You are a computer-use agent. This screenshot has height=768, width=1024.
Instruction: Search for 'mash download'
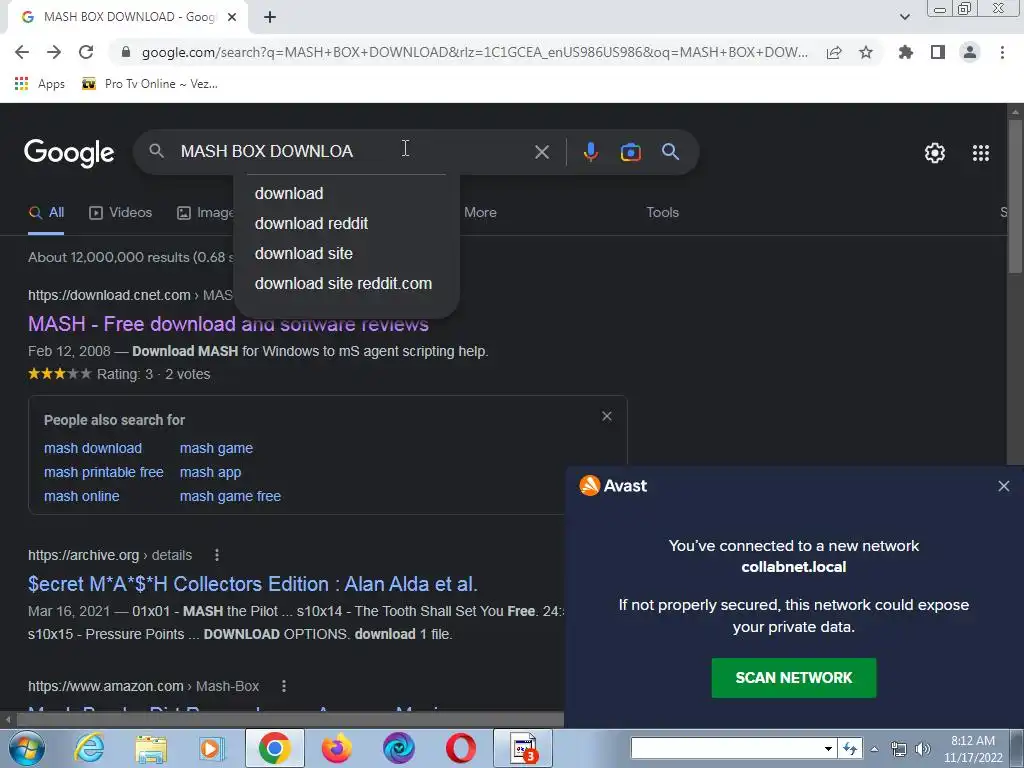coord(93,448)
